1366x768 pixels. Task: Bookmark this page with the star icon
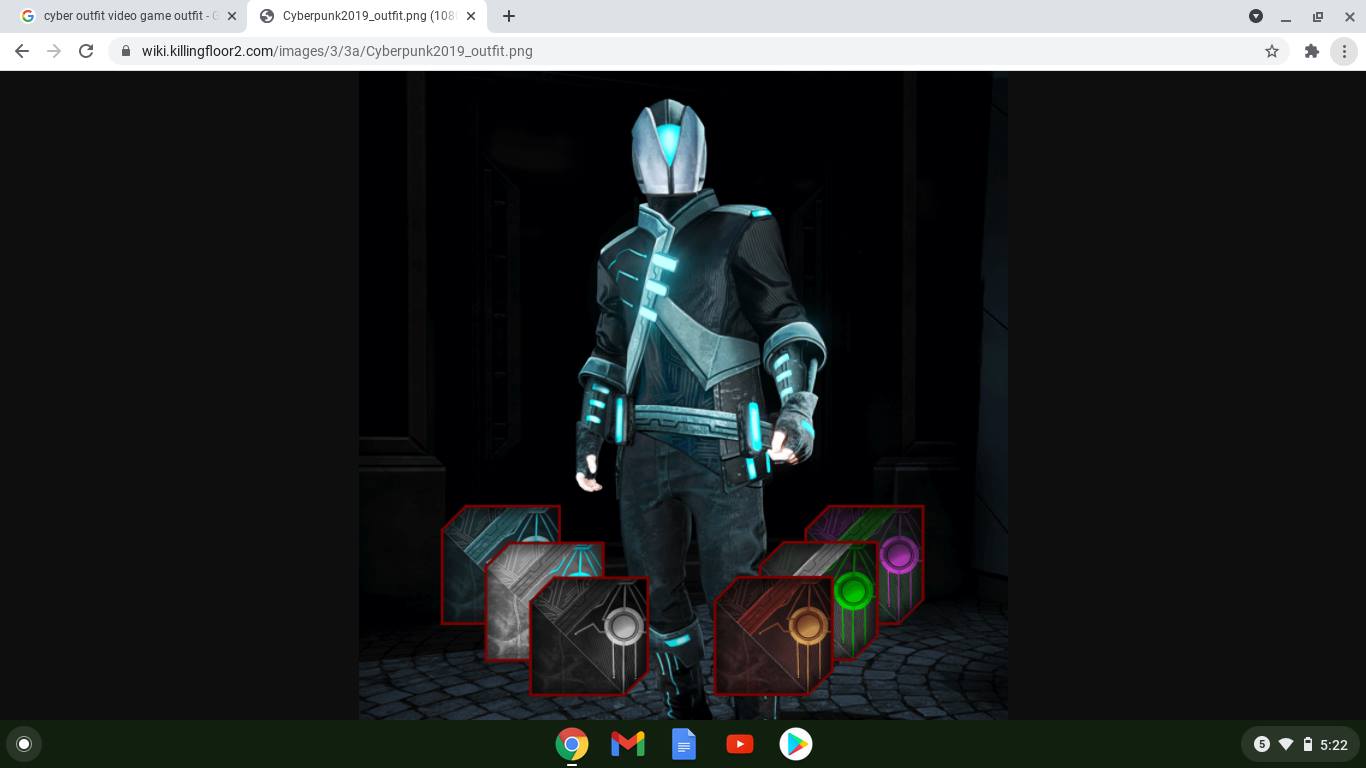(1272, 51)
